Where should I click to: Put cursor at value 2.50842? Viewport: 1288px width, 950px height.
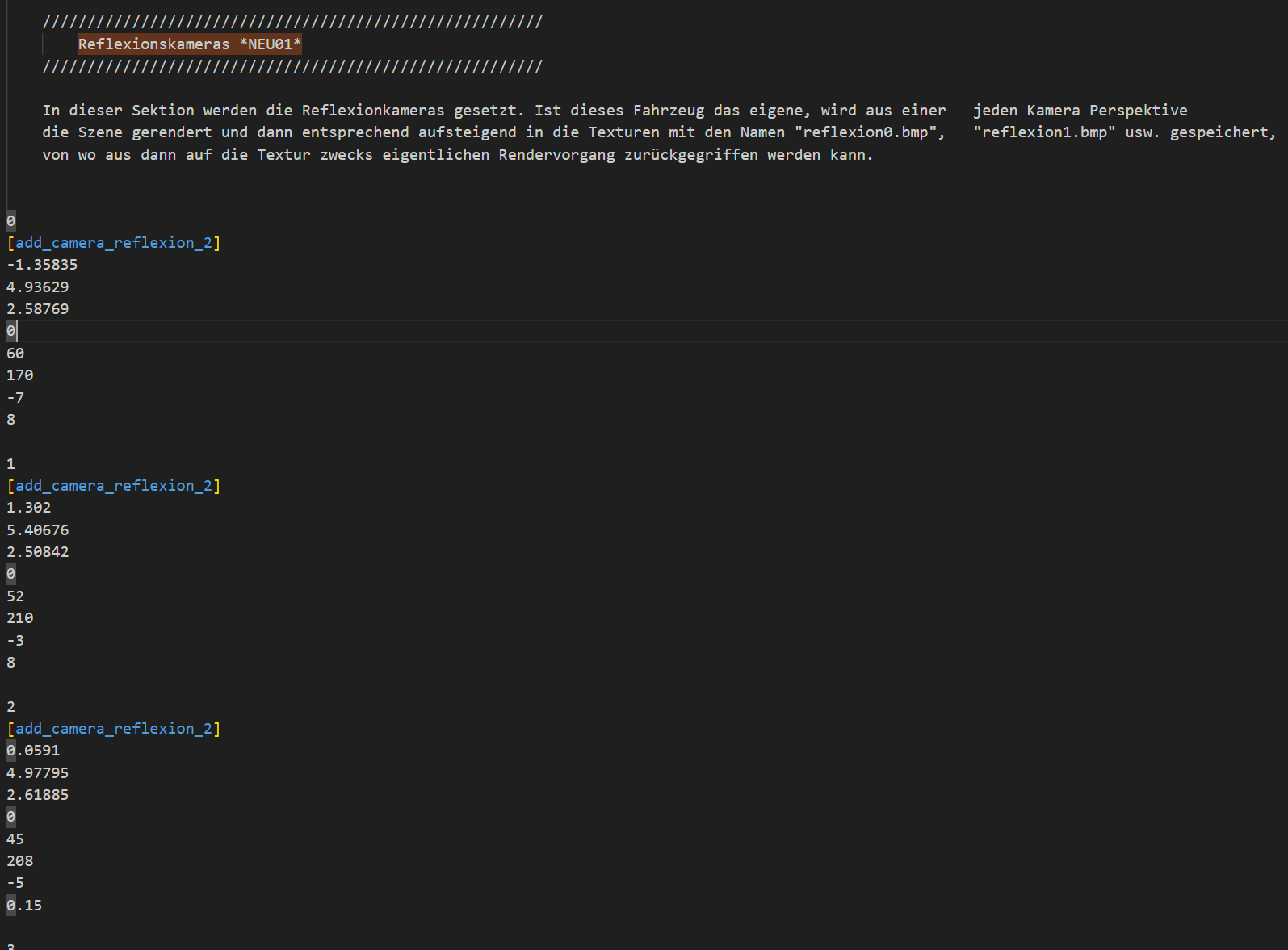point(38,552)
